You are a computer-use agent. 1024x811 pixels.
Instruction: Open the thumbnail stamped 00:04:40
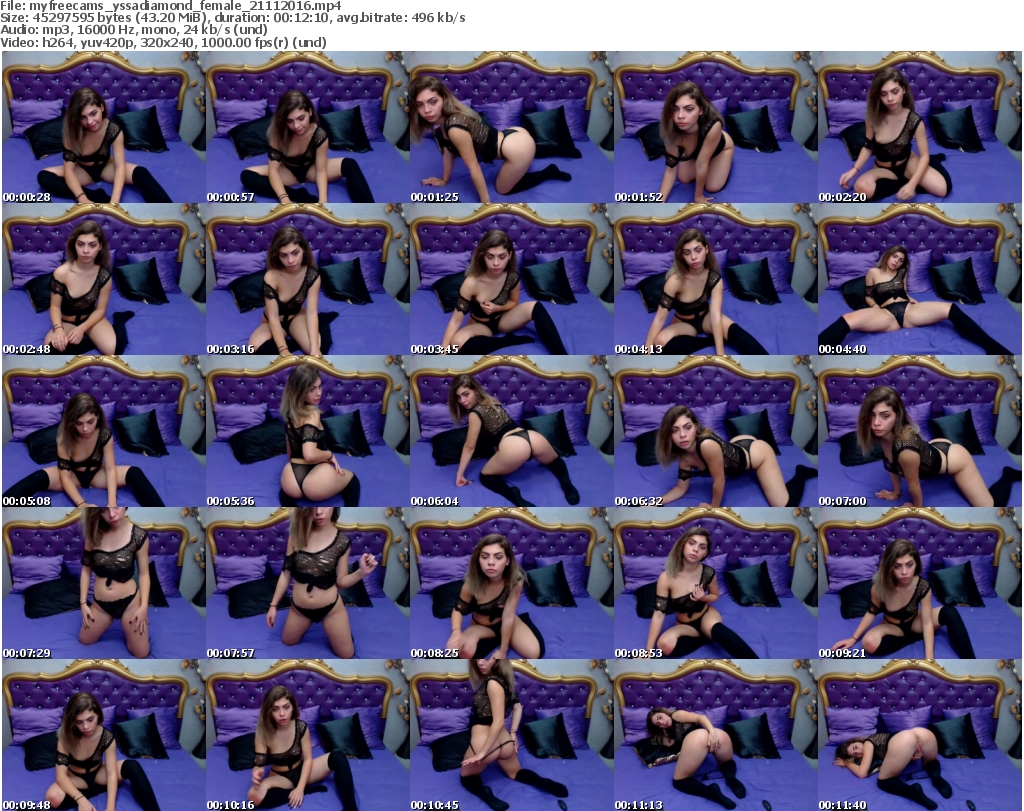(x=920, y=279)
